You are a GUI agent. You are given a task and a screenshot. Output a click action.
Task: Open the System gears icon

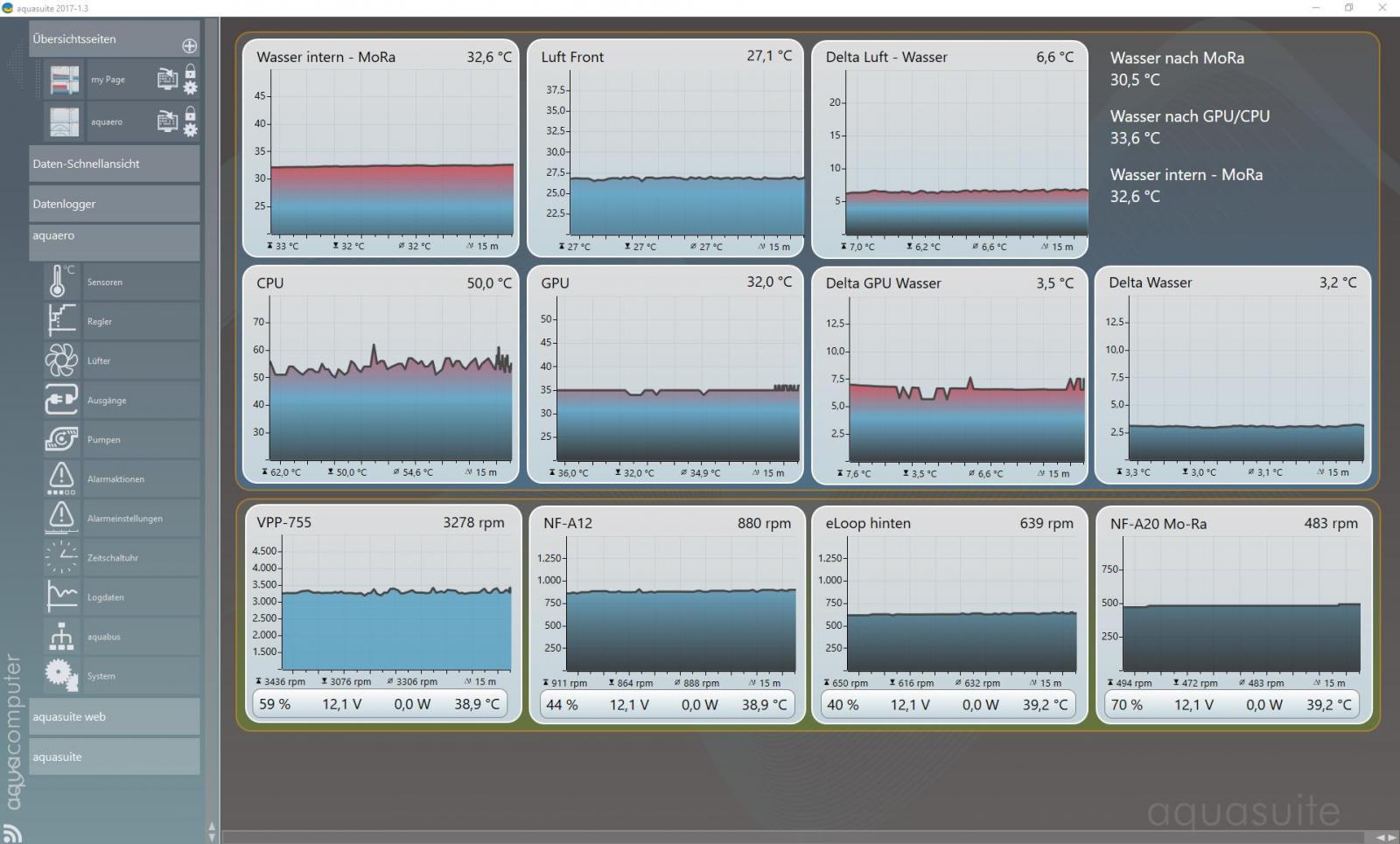[61, 676]
